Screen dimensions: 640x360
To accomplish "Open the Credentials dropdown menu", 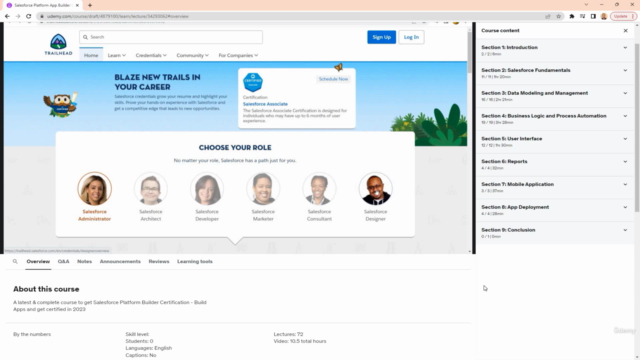I will coord(151,55).
